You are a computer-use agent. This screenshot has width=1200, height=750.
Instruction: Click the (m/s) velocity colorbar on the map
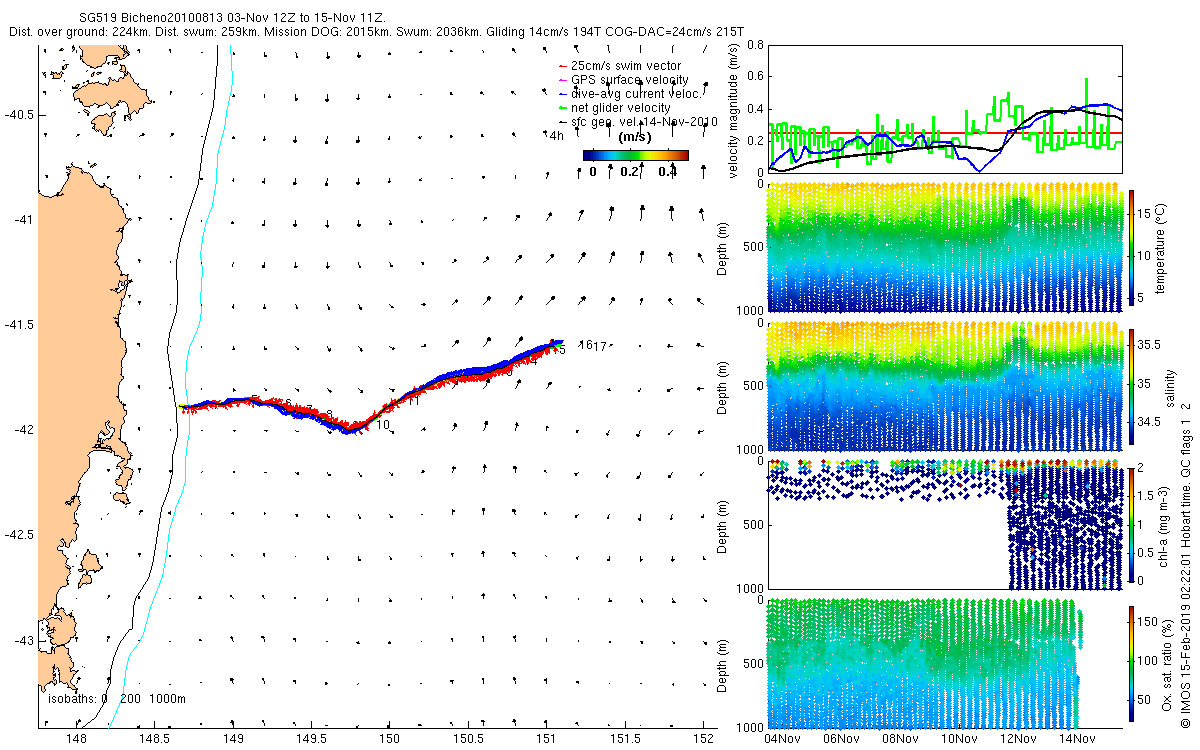click(x=636, y=155)
